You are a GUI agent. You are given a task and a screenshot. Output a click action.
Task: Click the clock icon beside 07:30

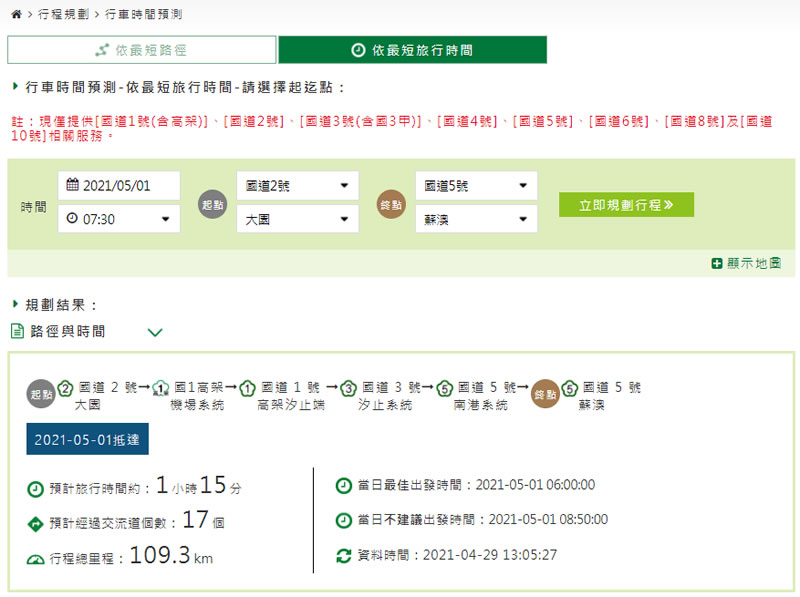click(x=72, y=218)
